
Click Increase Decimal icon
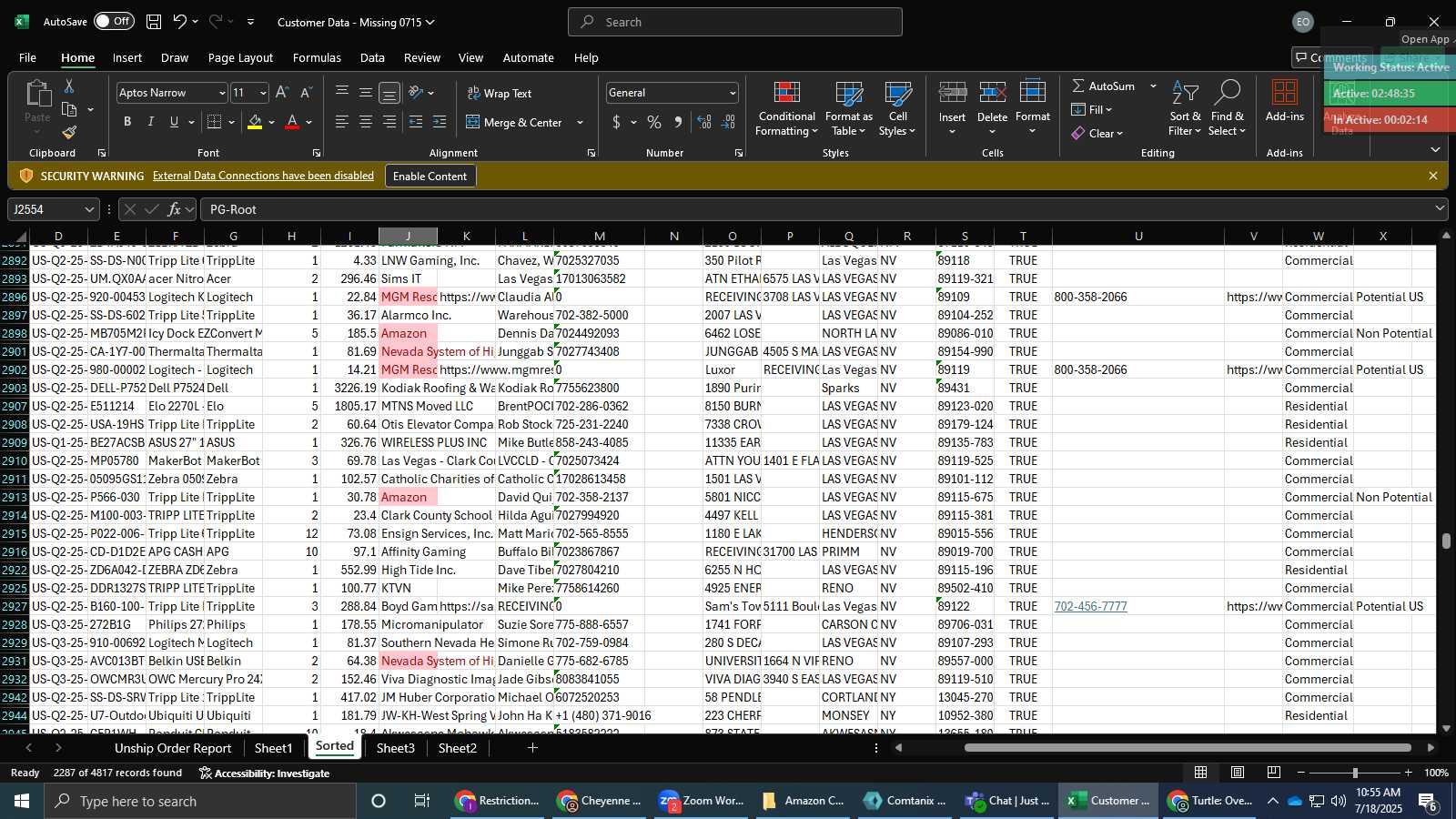pos(704,122)
